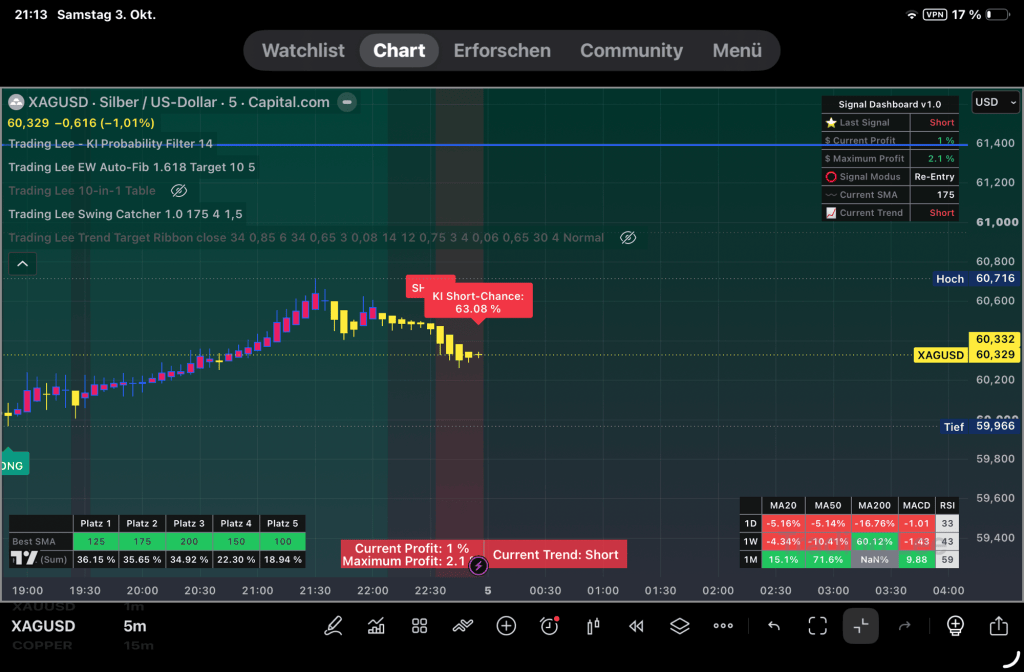Select EW Auto-Fib indicator legend

pyautogui.click(x=131, y=167)
